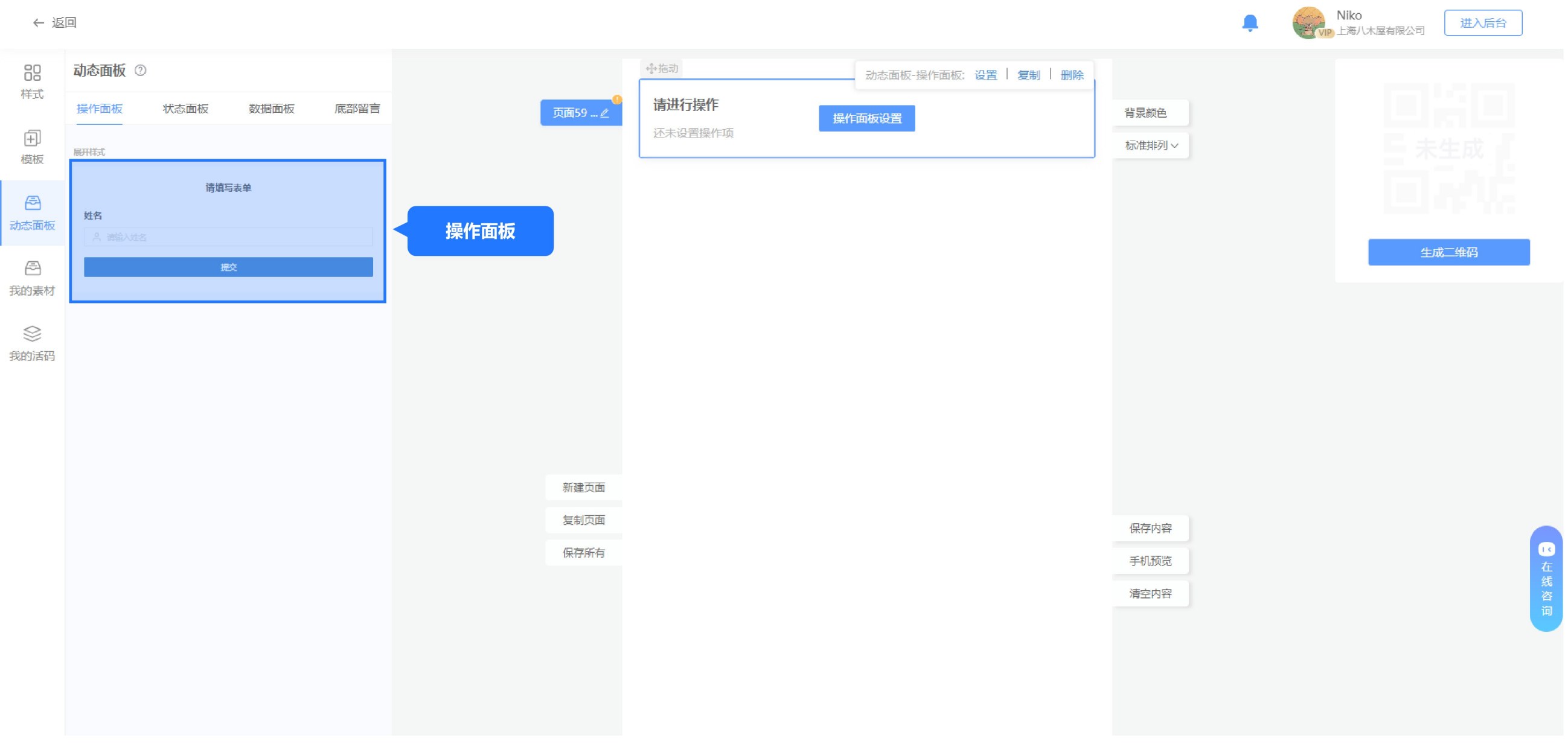1568x744 pixels.
Task: Switch to the 状态面板 tab
Action: coord(185,109)
